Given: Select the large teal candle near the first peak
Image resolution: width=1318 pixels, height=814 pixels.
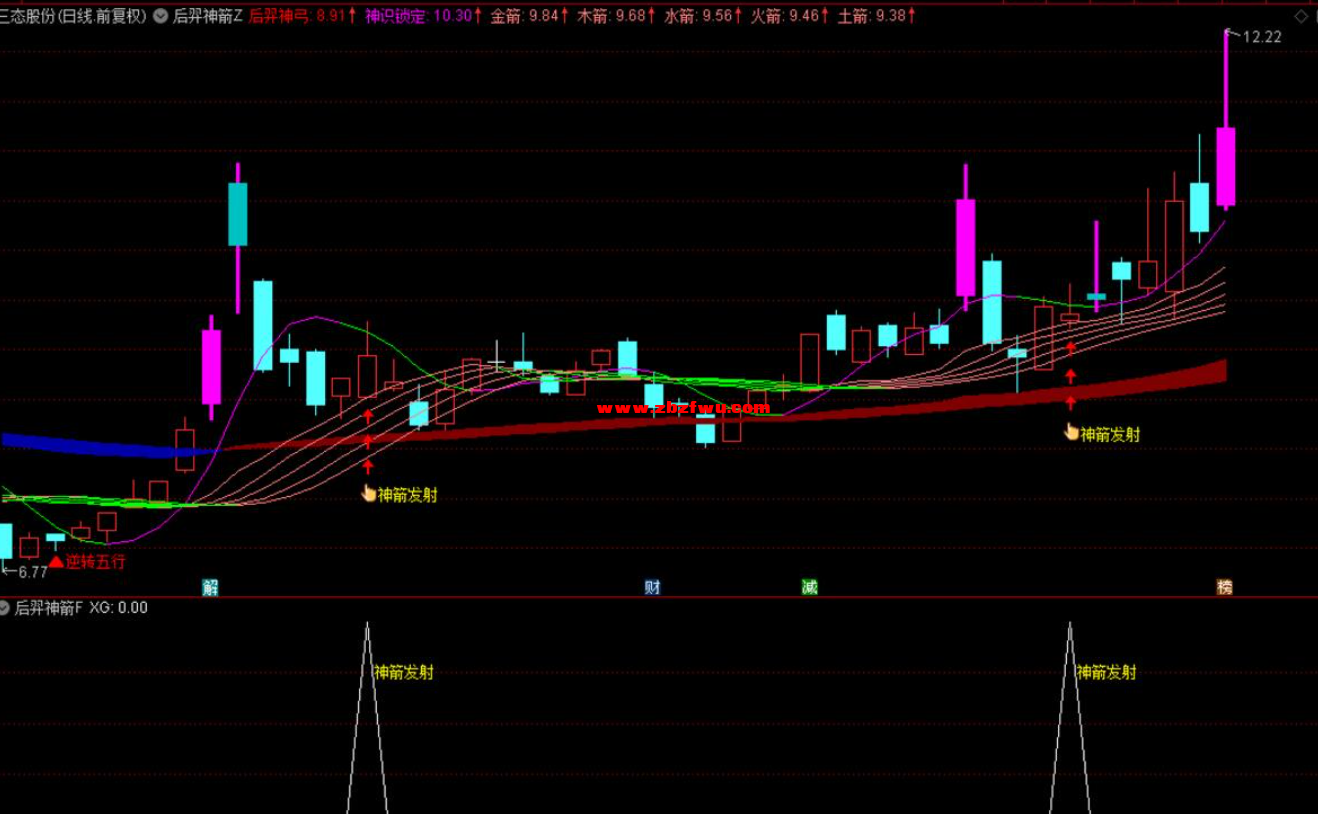Looking at the screenshot, I should point(237,214).
